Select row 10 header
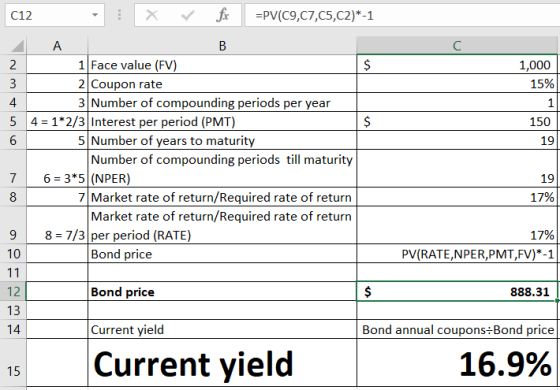The height and width of the screenshot is (390, 560). pyautogui.click(x=13, y=254)
